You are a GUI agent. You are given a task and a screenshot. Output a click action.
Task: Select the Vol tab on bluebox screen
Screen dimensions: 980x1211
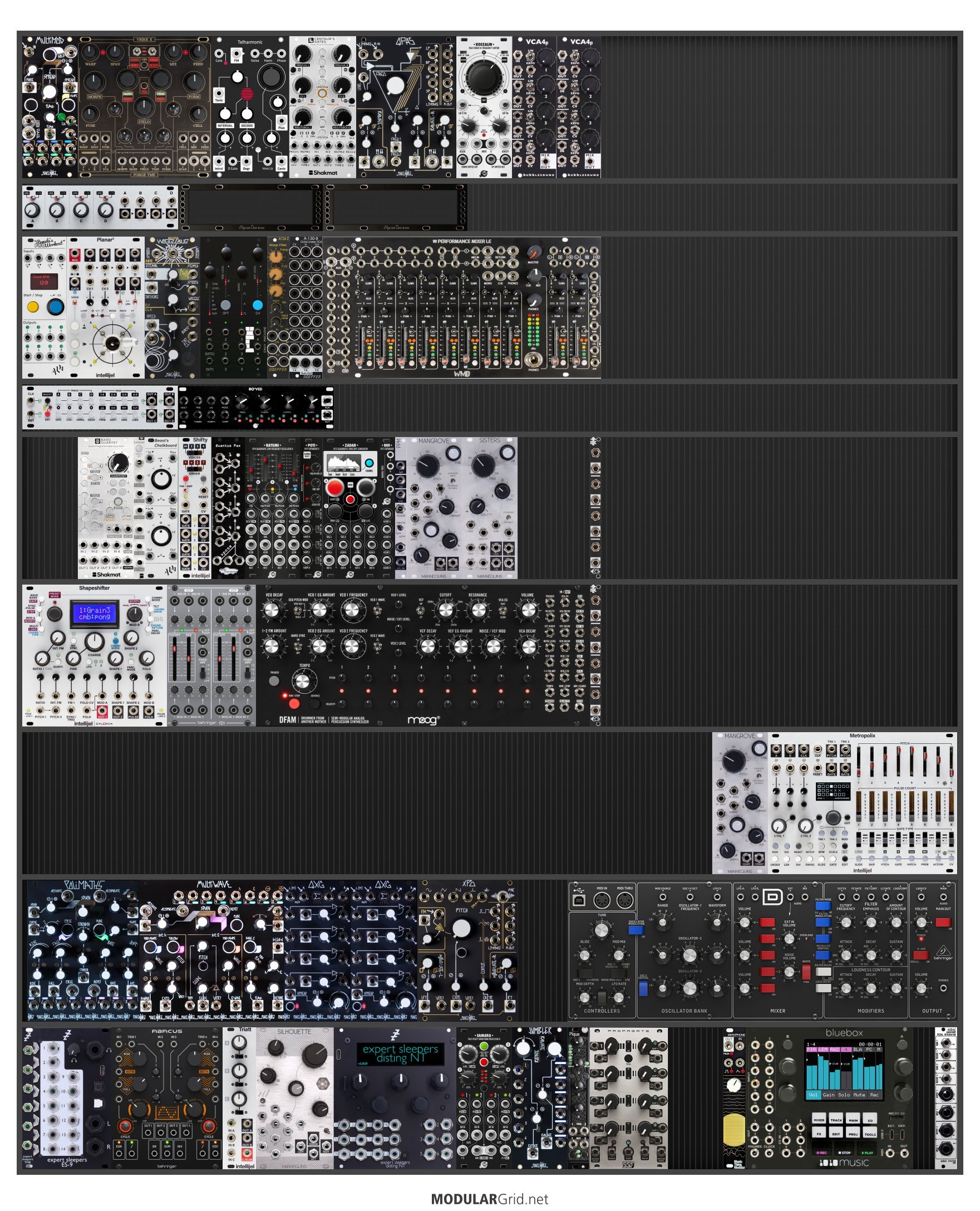pyautogui.click(x=812, y=1095)
